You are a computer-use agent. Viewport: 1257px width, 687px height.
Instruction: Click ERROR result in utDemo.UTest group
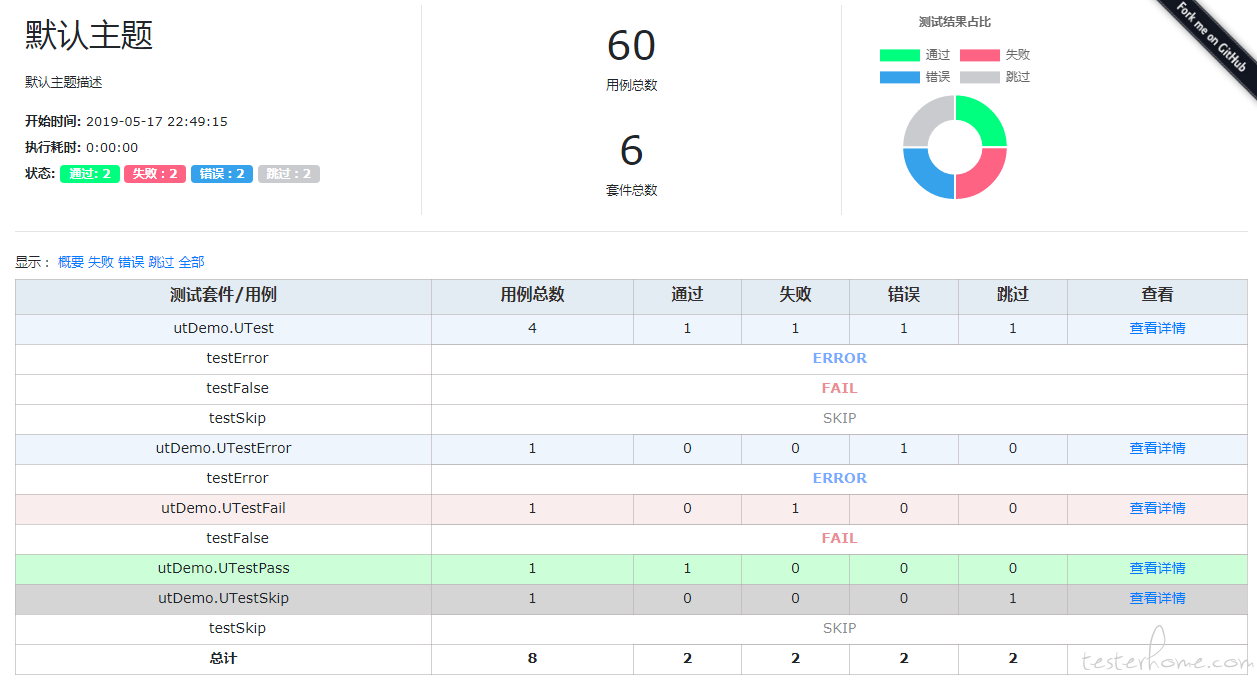(839, 358)
